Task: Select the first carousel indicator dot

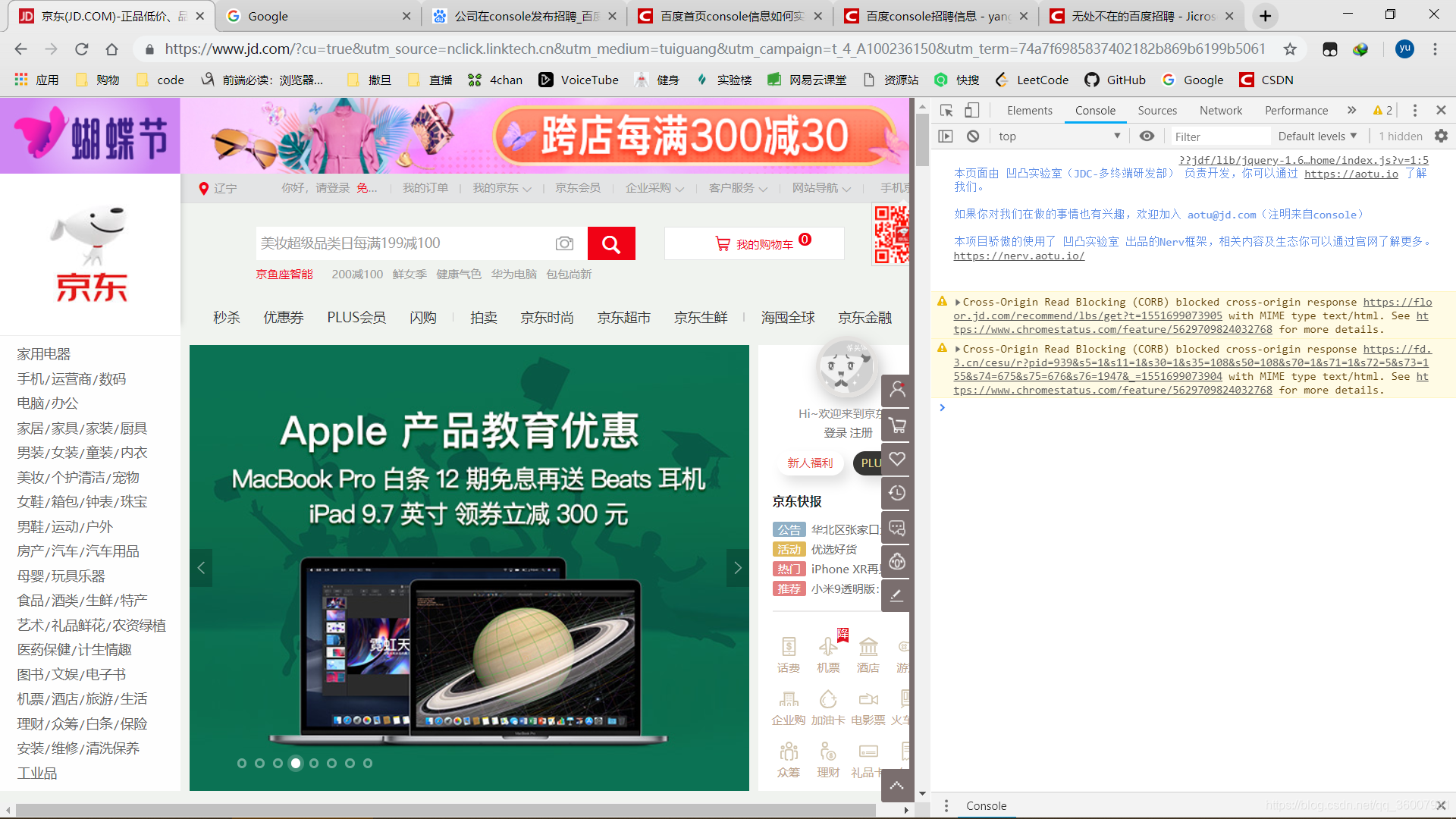Action: 241,764
